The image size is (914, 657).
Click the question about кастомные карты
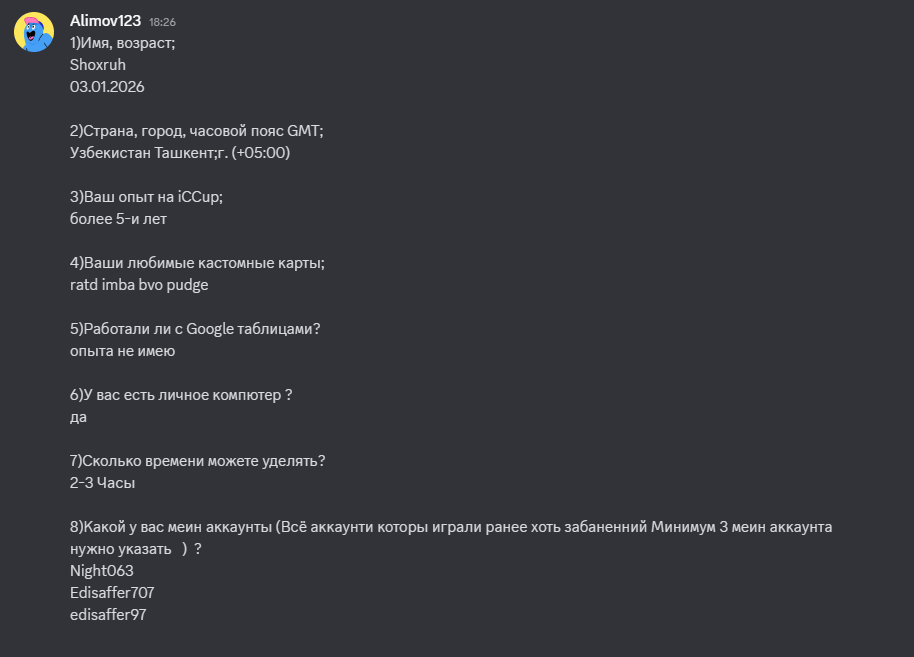[x=197, y=263]
